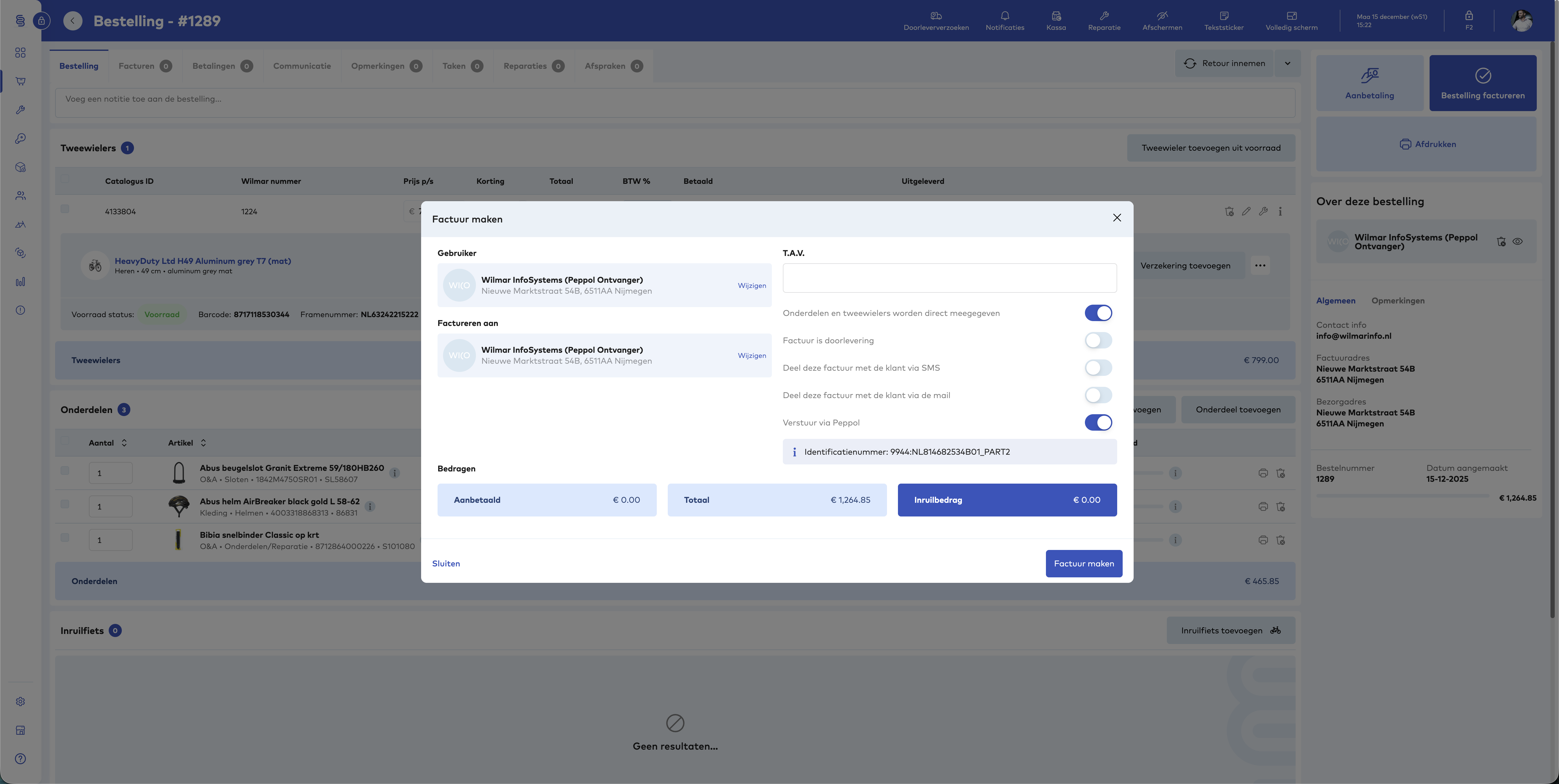Screen dimensions: 1559x784
Task: Open the Betalingen tab
Action: tap(214, 66)
